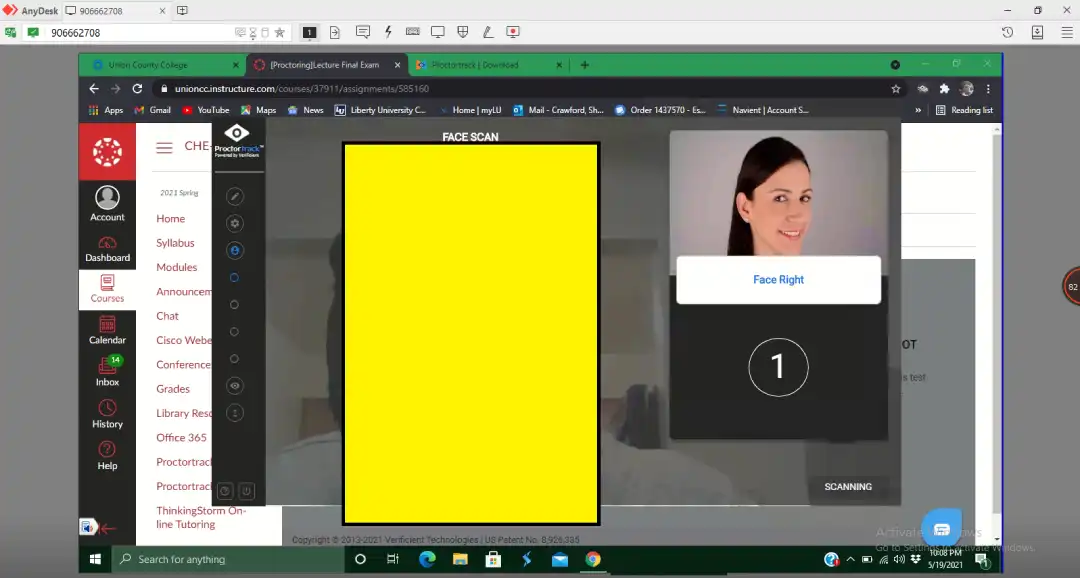This screenshot has height=578, width=1080.
Task: Open AnyDesk hamburger menu
Action: click(1066, 32)
